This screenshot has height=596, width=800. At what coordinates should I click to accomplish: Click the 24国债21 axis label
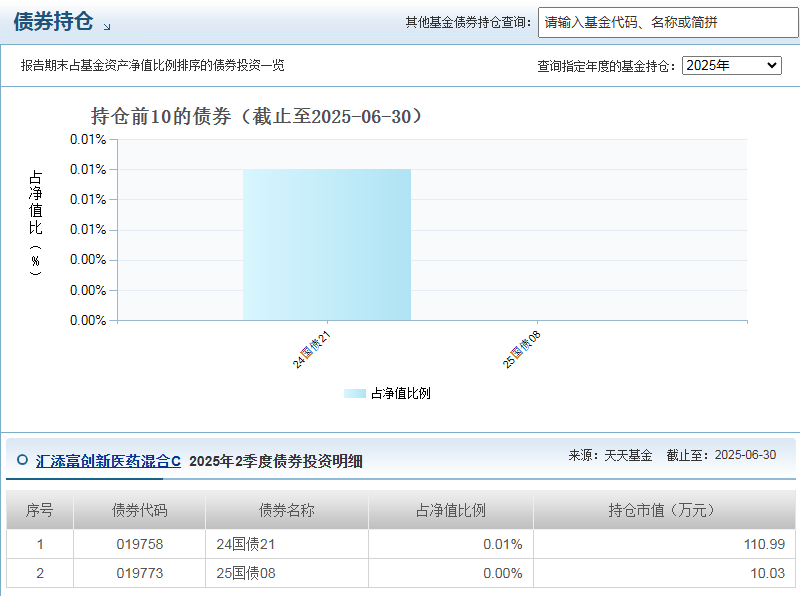tap(311, 350)
